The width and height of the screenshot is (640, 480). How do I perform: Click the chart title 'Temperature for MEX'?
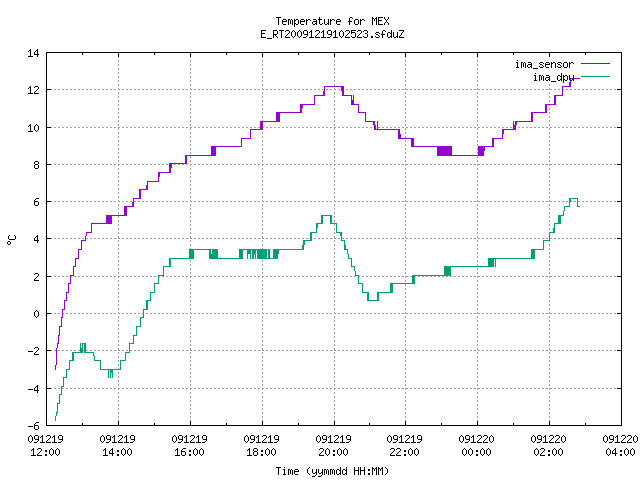click(332, 21)
